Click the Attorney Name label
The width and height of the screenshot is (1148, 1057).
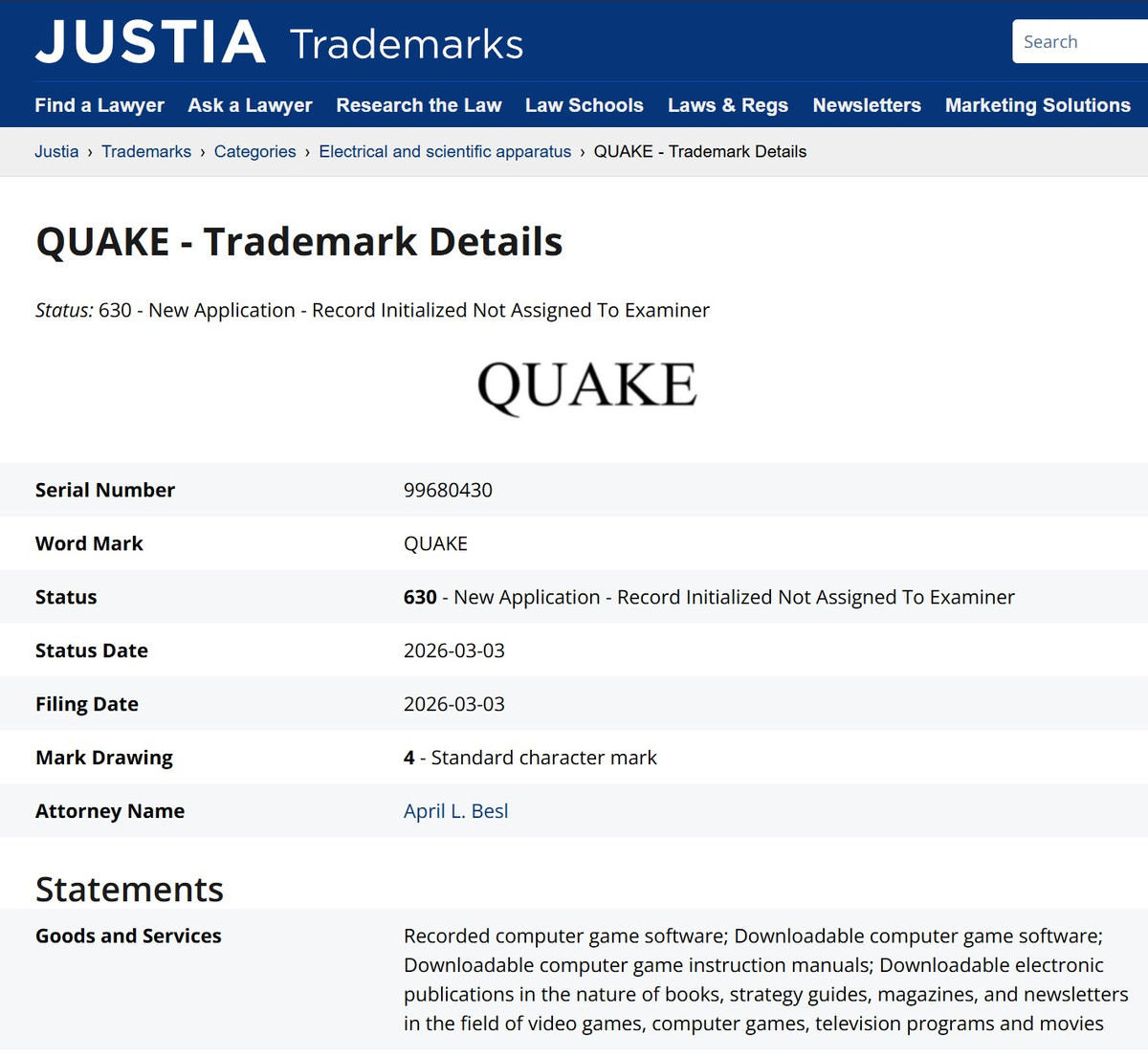click(x=110, y=811)
